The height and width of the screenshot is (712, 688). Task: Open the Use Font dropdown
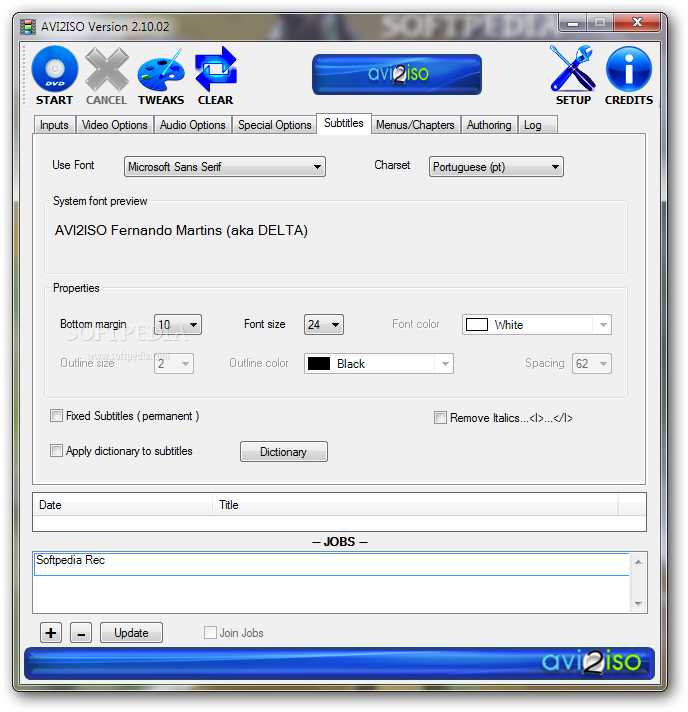225,167
